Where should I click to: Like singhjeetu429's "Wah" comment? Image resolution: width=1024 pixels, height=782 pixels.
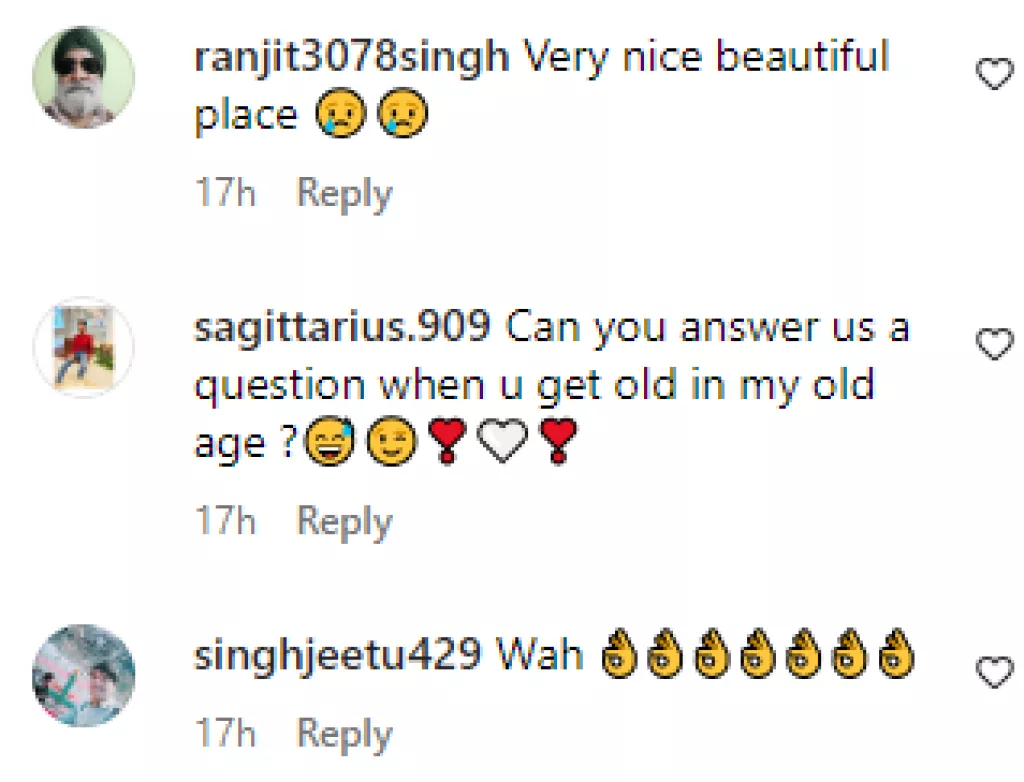pyautogui.click(x=993, y=673)
